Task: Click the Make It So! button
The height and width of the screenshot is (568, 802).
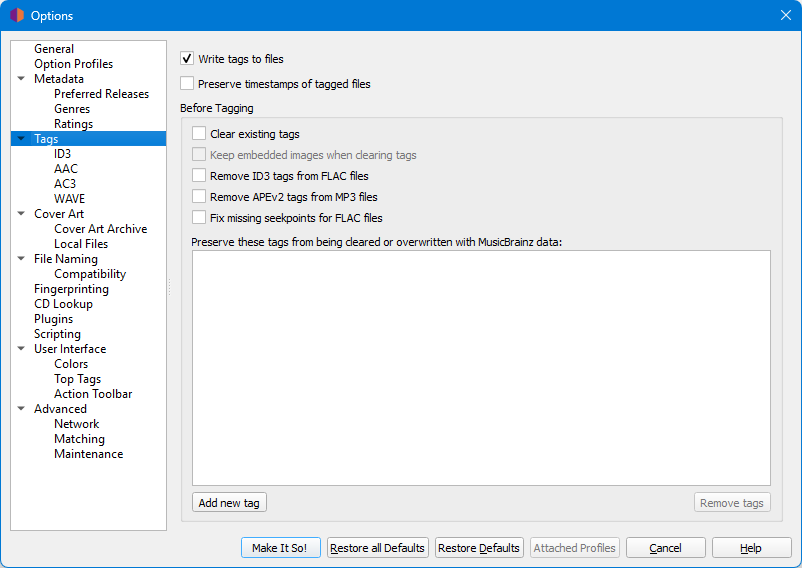Action: click(x=281, y=548)
